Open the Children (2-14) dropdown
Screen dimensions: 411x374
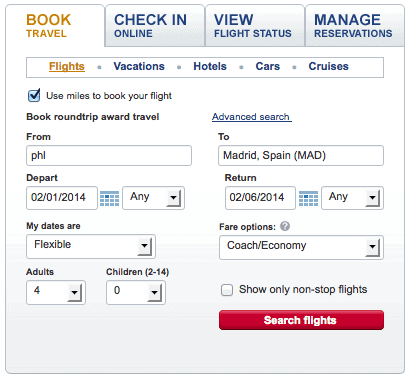pos(136,292)
